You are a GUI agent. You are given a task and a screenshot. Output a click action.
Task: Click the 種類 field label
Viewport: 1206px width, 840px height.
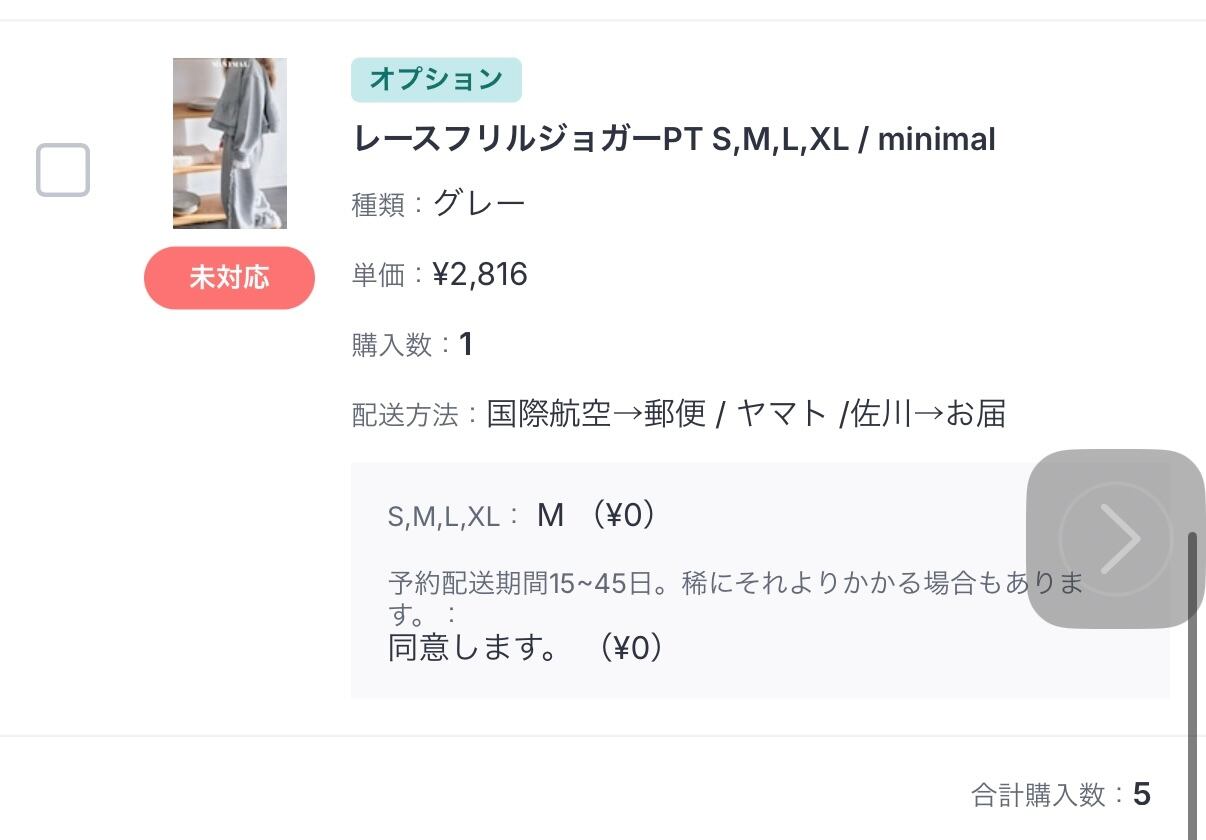pyautogui.click(x=377, y=206)
